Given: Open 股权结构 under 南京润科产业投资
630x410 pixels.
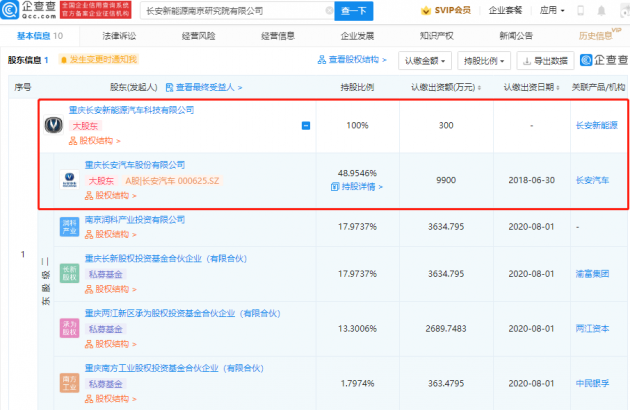Looking at the screenshot, I should (111, 234).
